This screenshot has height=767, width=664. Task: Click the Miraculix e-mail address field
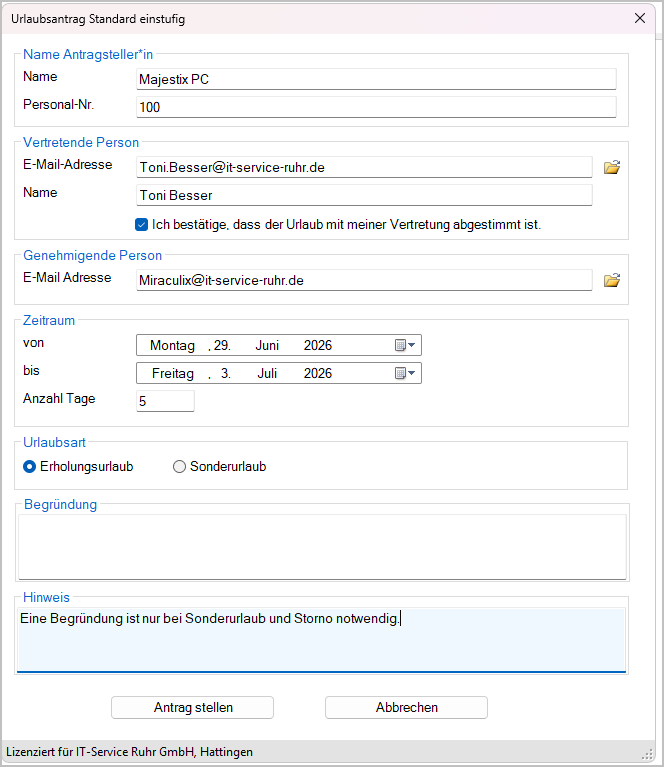coord(364,280)
